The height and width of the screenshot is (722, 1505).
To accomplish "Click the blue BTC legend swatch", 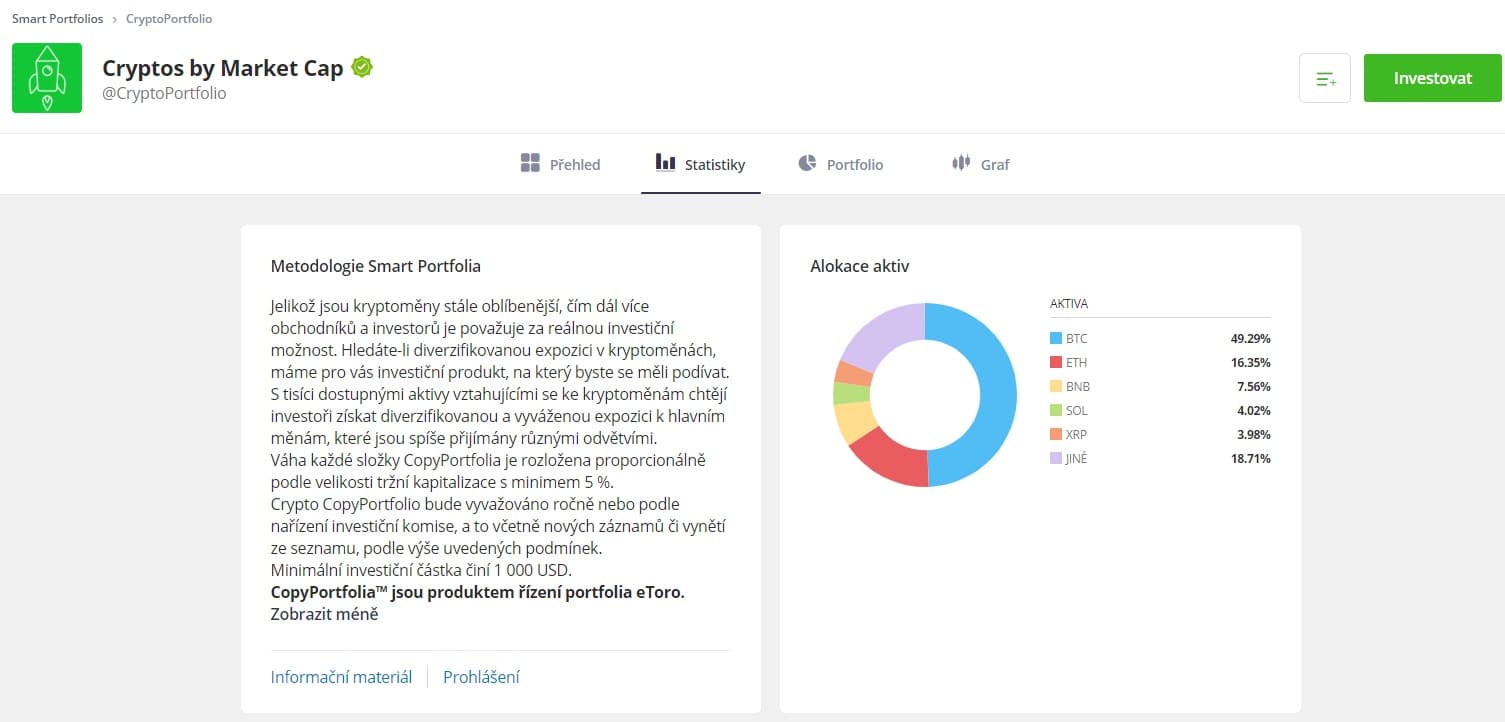I will 1056,339.
